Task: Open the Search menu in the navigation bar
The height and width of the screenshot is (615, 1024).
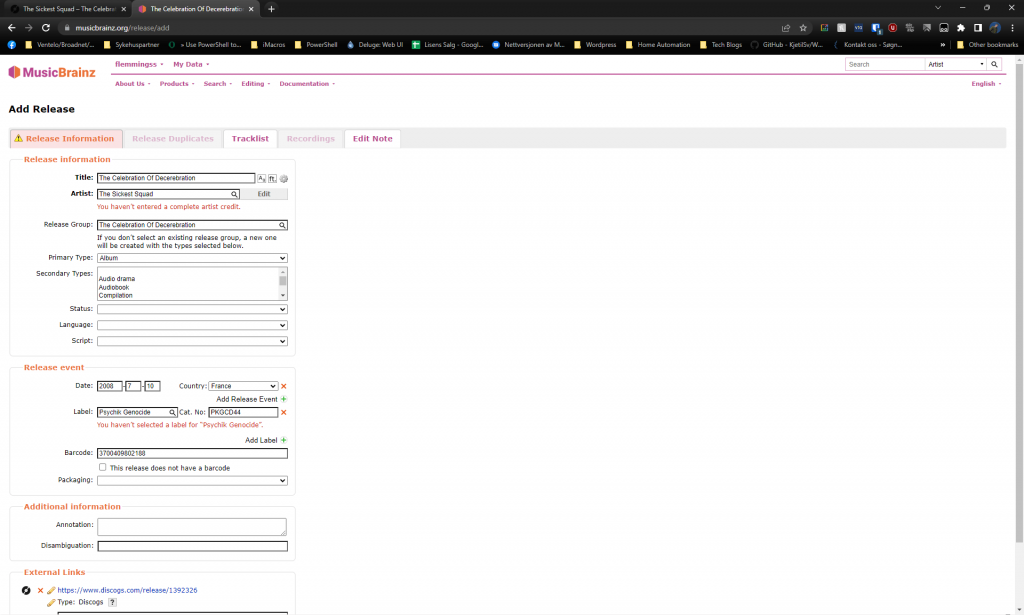Action: [x=217, y=84]
